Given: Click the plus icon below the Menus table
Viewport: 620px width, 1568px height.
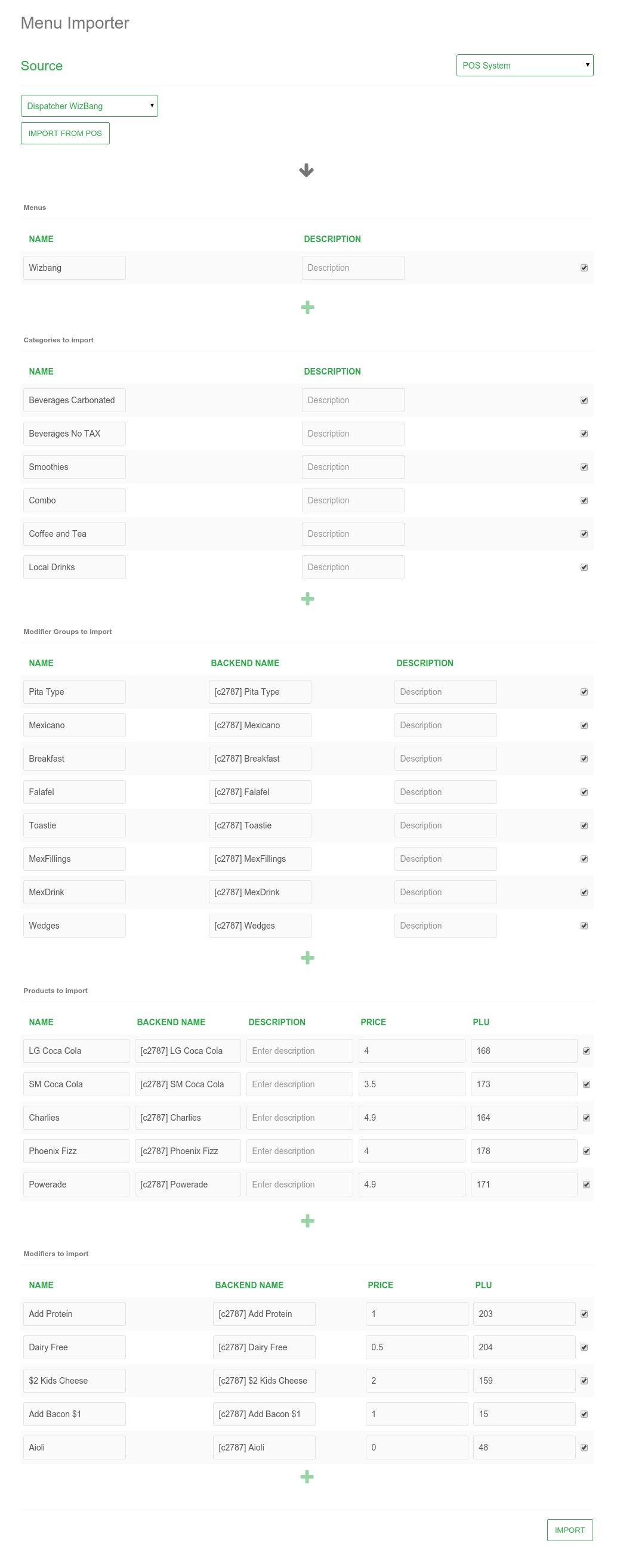Looking at the screenshot, I should [307, 307].
